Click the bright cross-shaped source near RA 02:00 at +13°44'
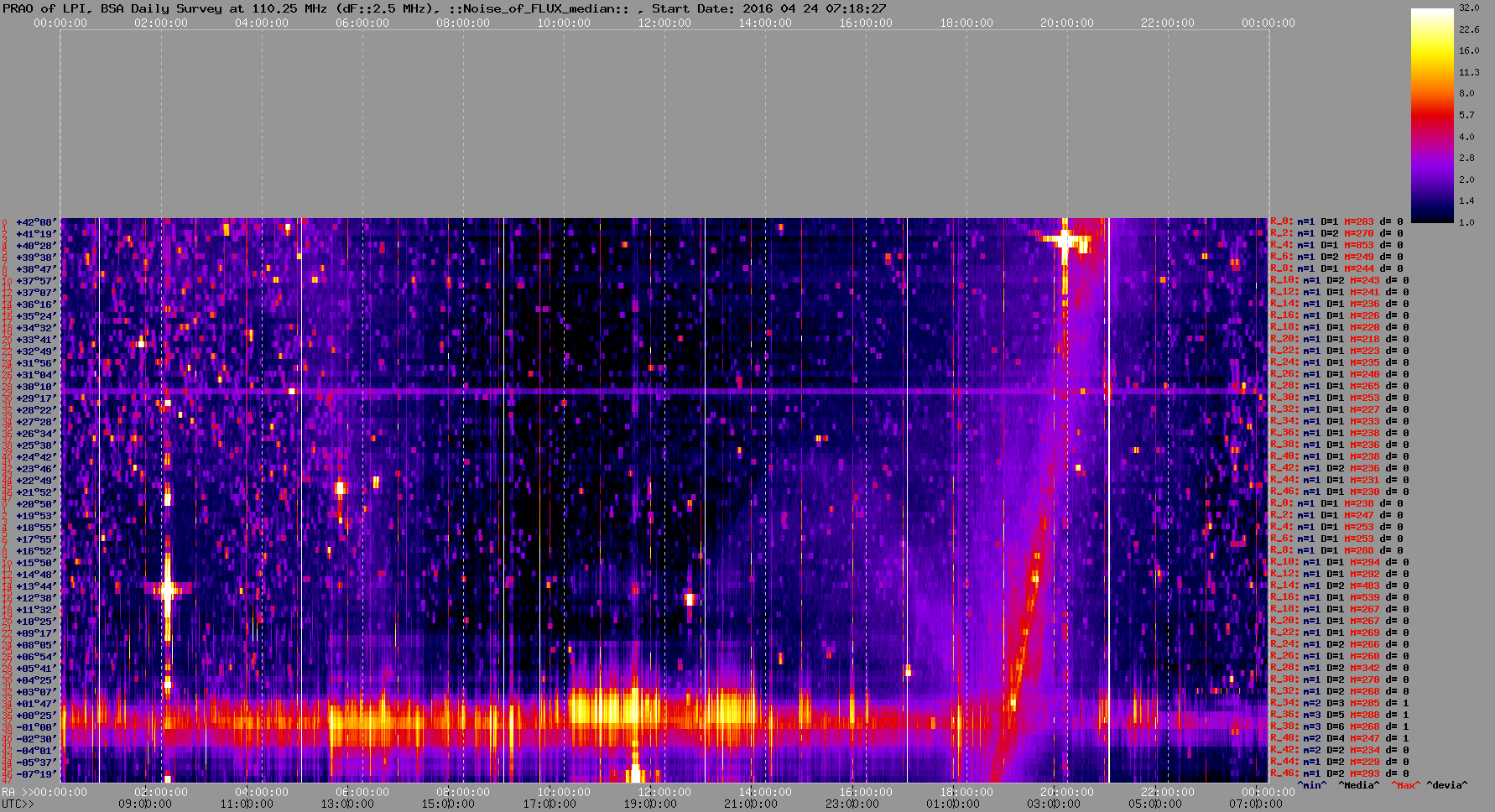This screenshot has height=812, width=1495. tap(167, 588)
